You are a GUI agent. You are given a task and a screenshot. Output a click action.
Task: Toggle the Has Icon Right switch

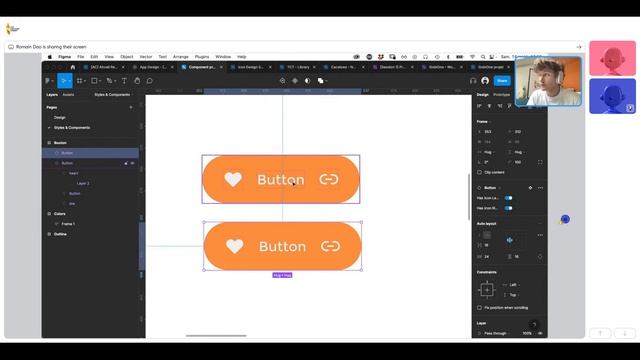pos(508,208)
